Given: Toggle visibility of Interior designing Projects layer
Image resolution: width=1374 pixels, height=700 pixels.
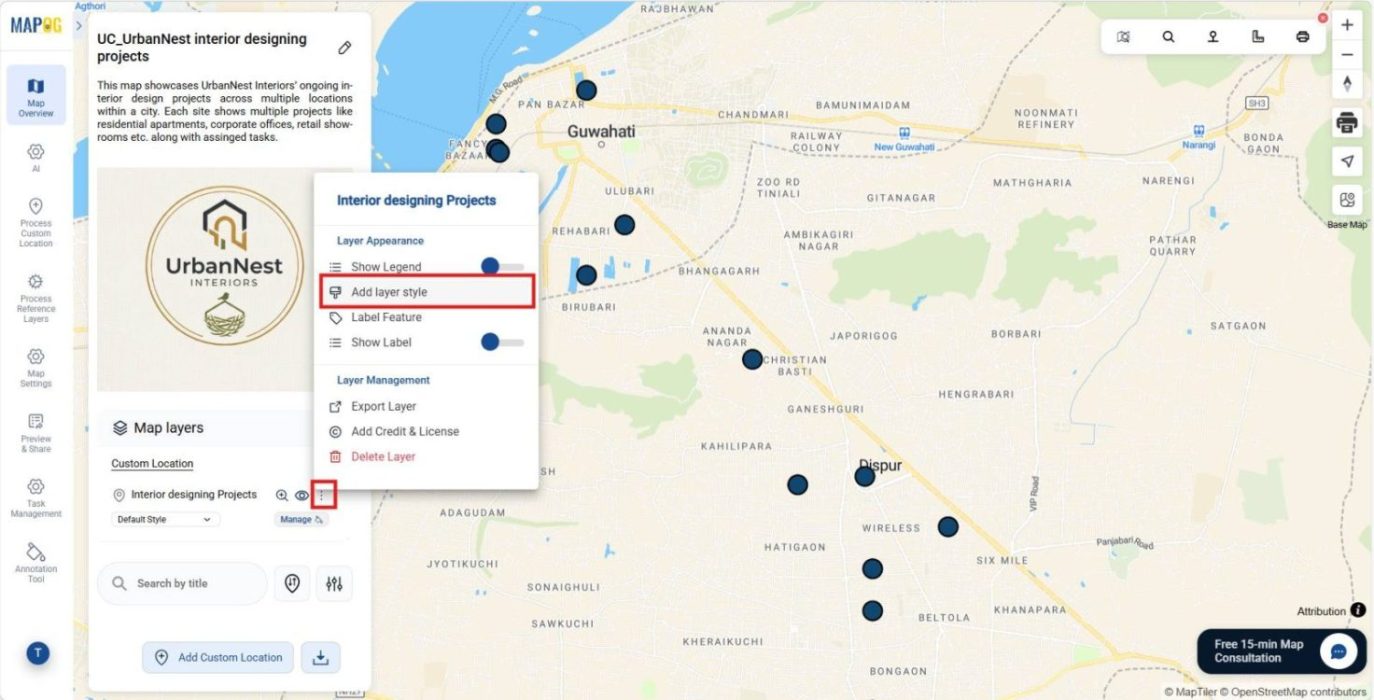Looking at the screenshot, I should (x=300, y=494).
